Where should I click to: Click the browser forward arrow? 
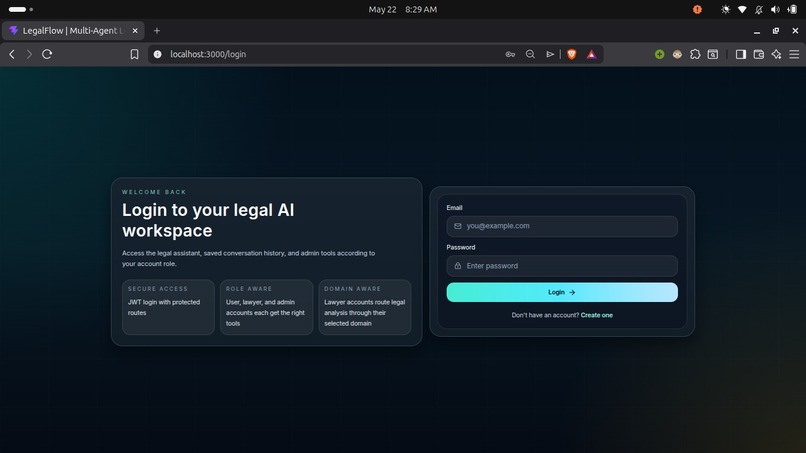click(29, 54)
